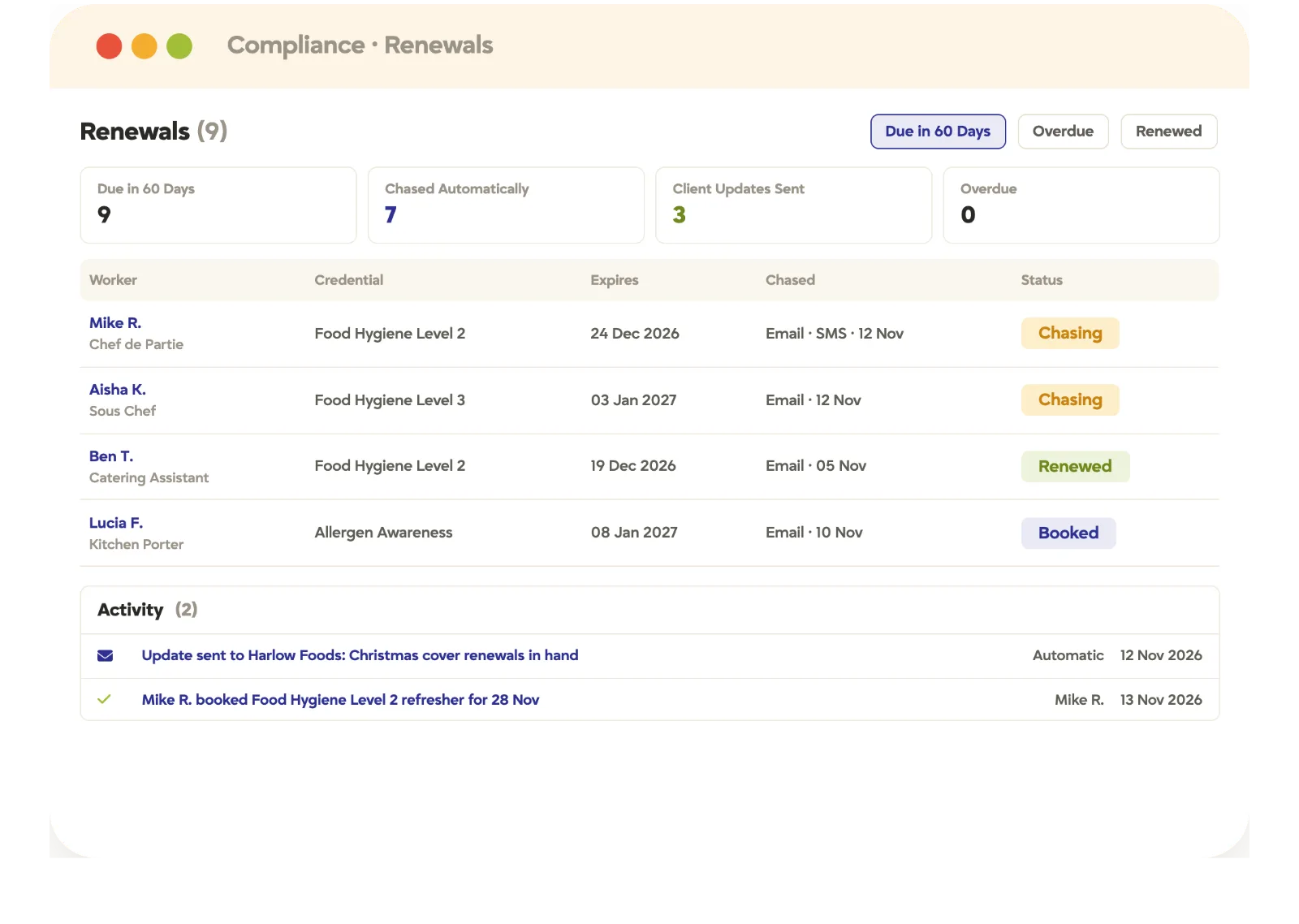Click the yellow window minimize dot
This screenshot has width=1299, height=924.
tap(144, 46)
